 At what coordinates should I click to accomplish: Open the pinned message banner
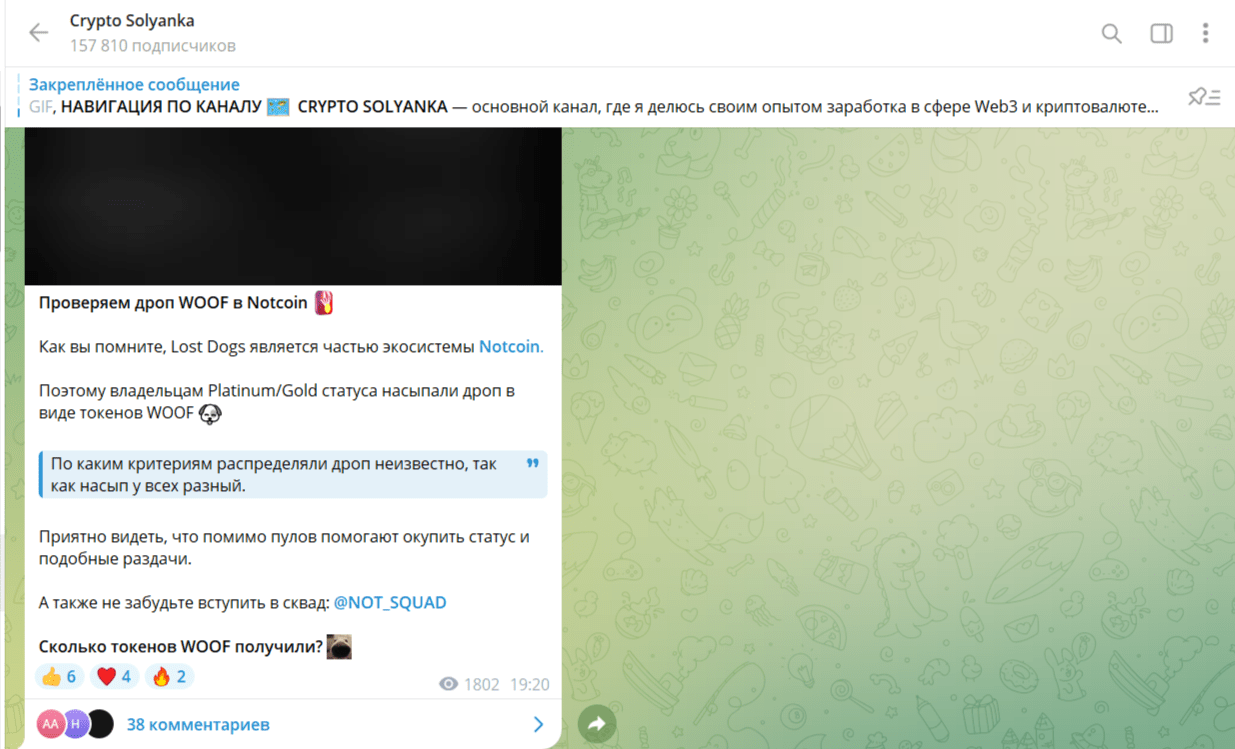(594, 96)
